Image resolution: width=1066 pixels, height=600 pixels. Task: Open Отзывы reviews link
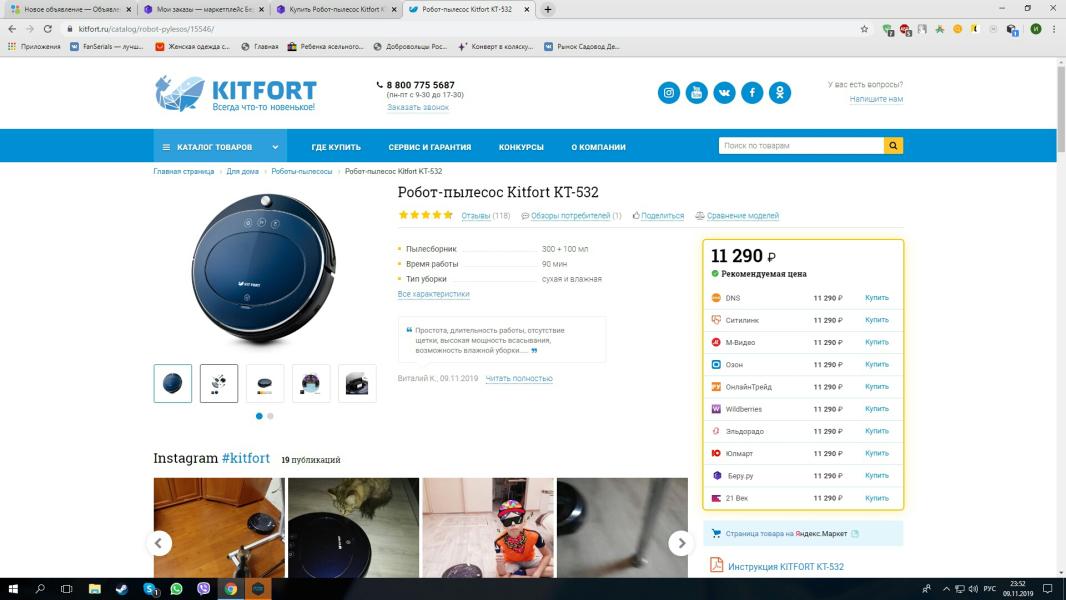(476, 216)
